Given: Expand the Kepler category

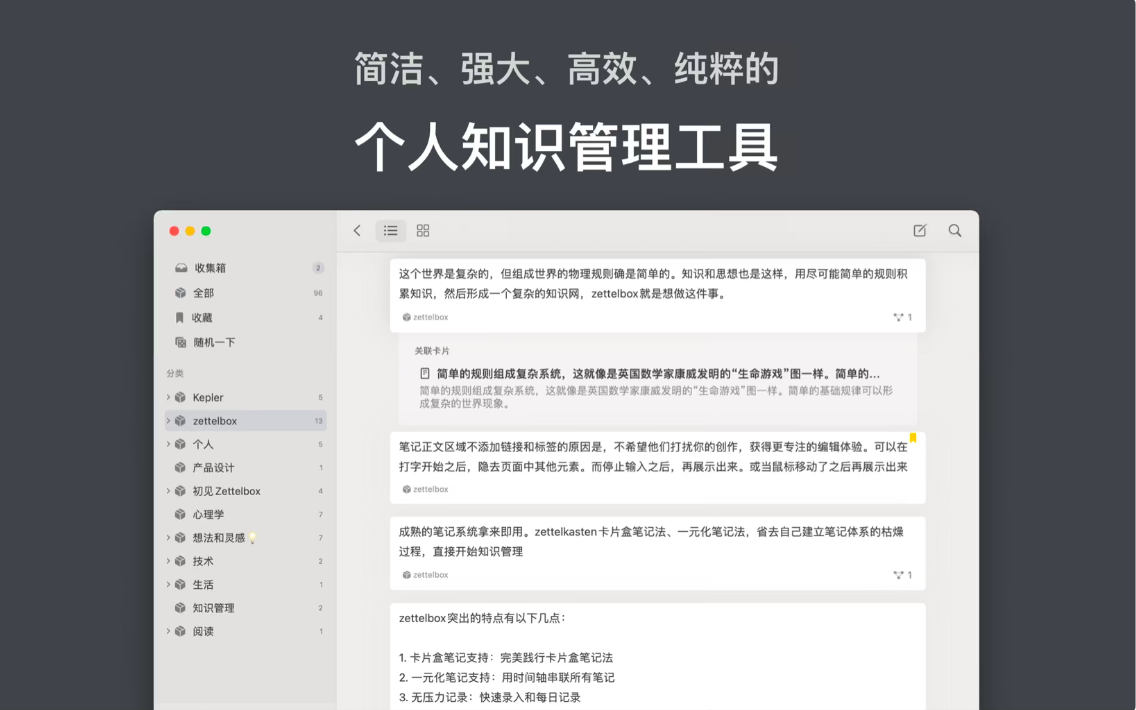Looking at the screenshot, I should pos(168,397).
